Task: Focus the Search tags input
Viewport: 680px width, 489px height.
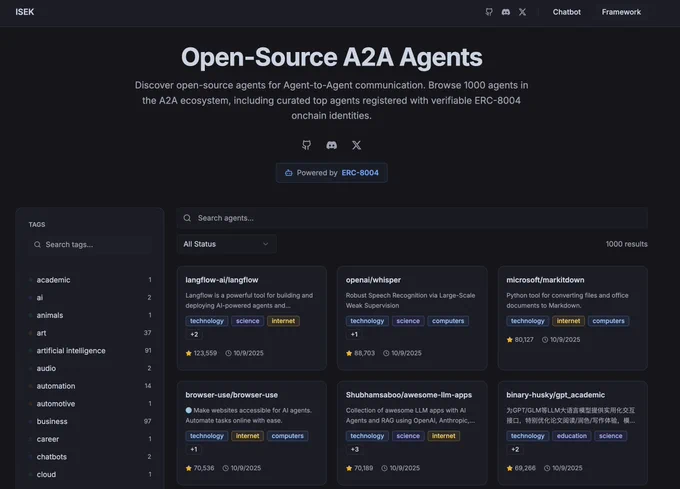Action: [x=90, y=244]
